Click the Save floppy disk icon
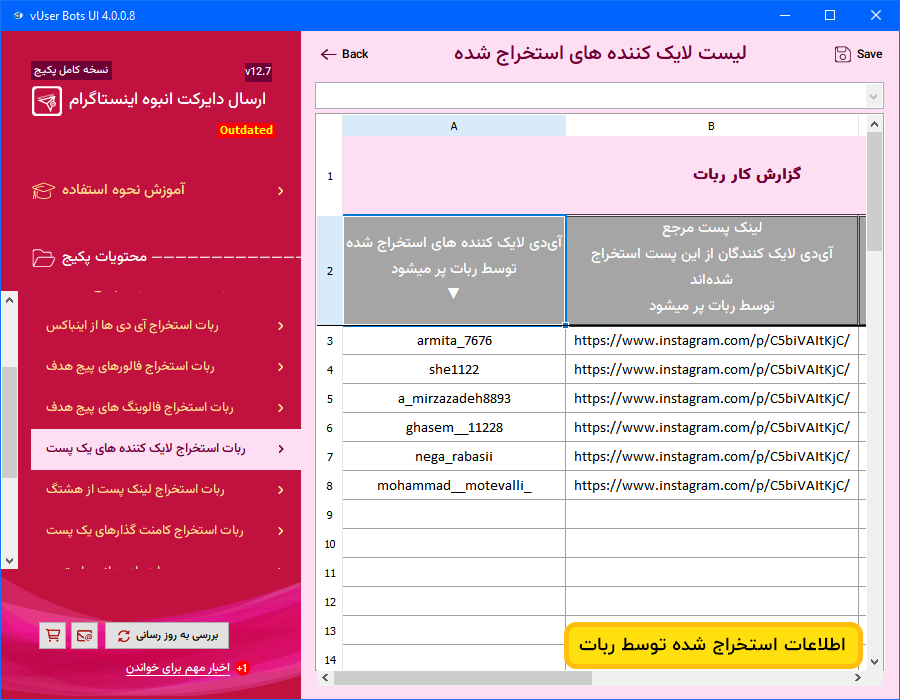 [842, 55]
